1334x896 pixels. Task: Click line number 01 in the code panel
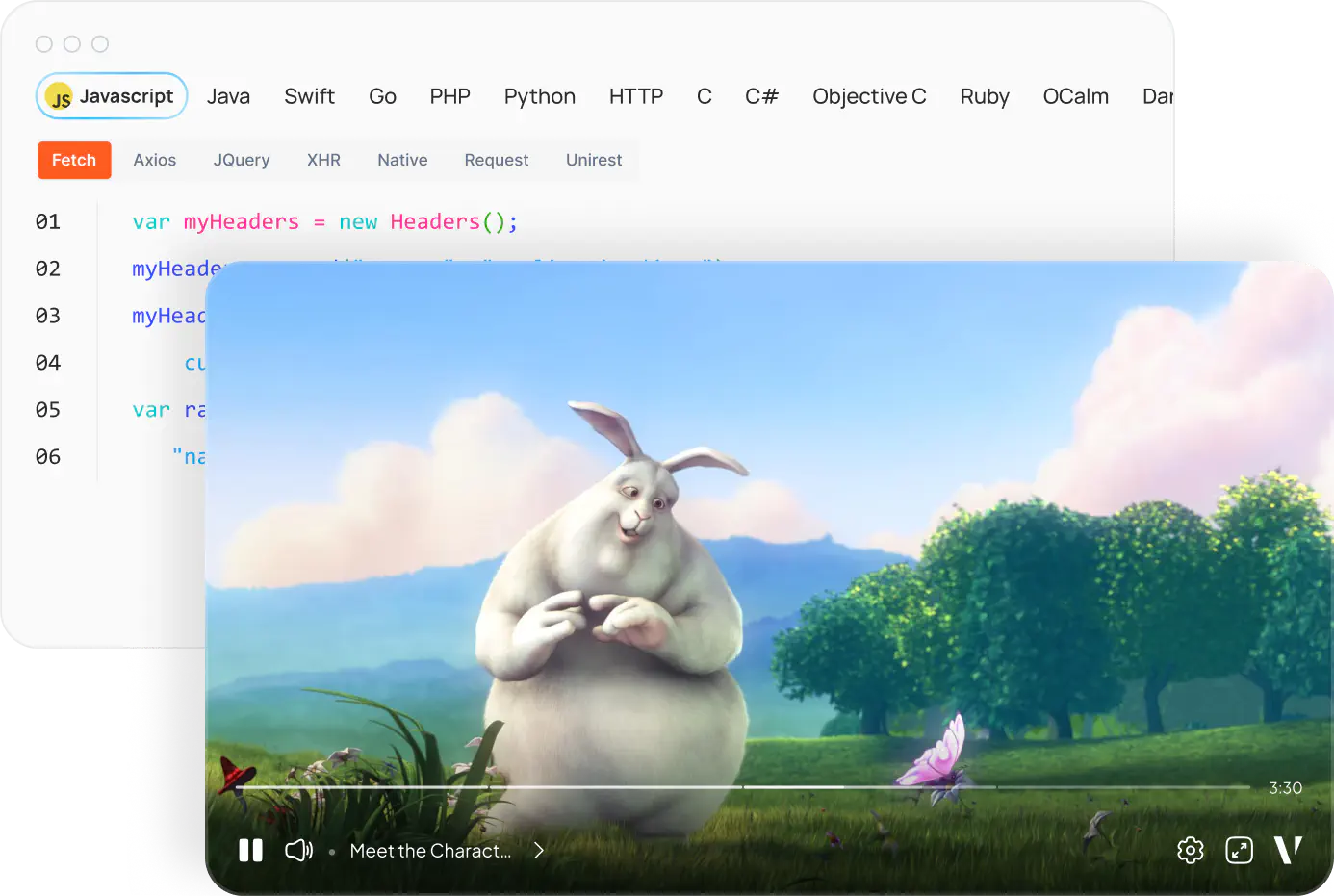(48, 222)
